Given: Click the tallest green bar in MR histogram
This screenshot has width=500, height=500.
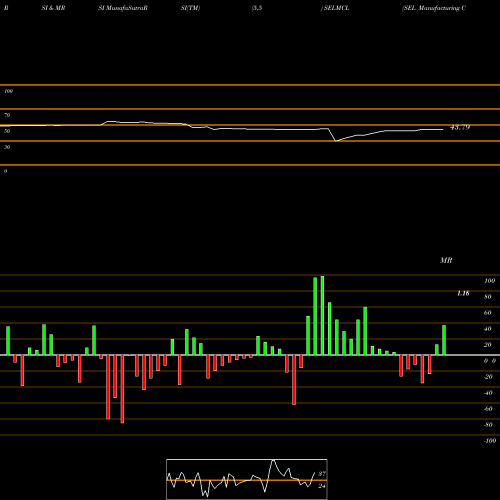Looking at the screenshot, I should tap(322, 315).
